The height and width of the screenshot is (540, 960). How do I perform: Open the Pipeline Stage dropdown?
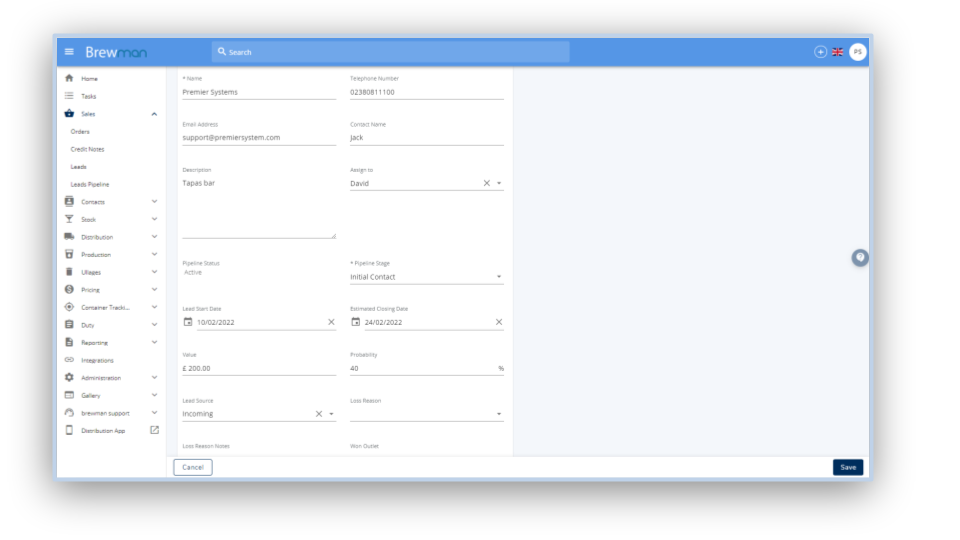click(427, 277)
